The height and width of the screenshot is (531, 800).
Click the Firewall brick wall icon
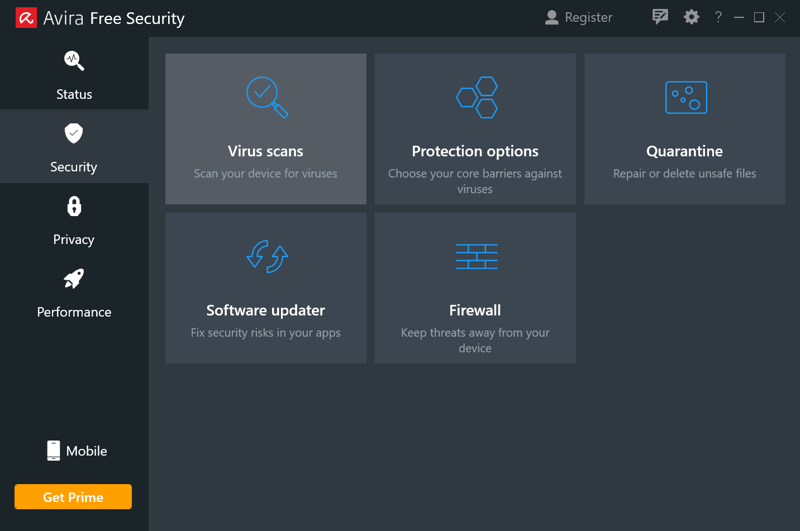coord(477,256)
